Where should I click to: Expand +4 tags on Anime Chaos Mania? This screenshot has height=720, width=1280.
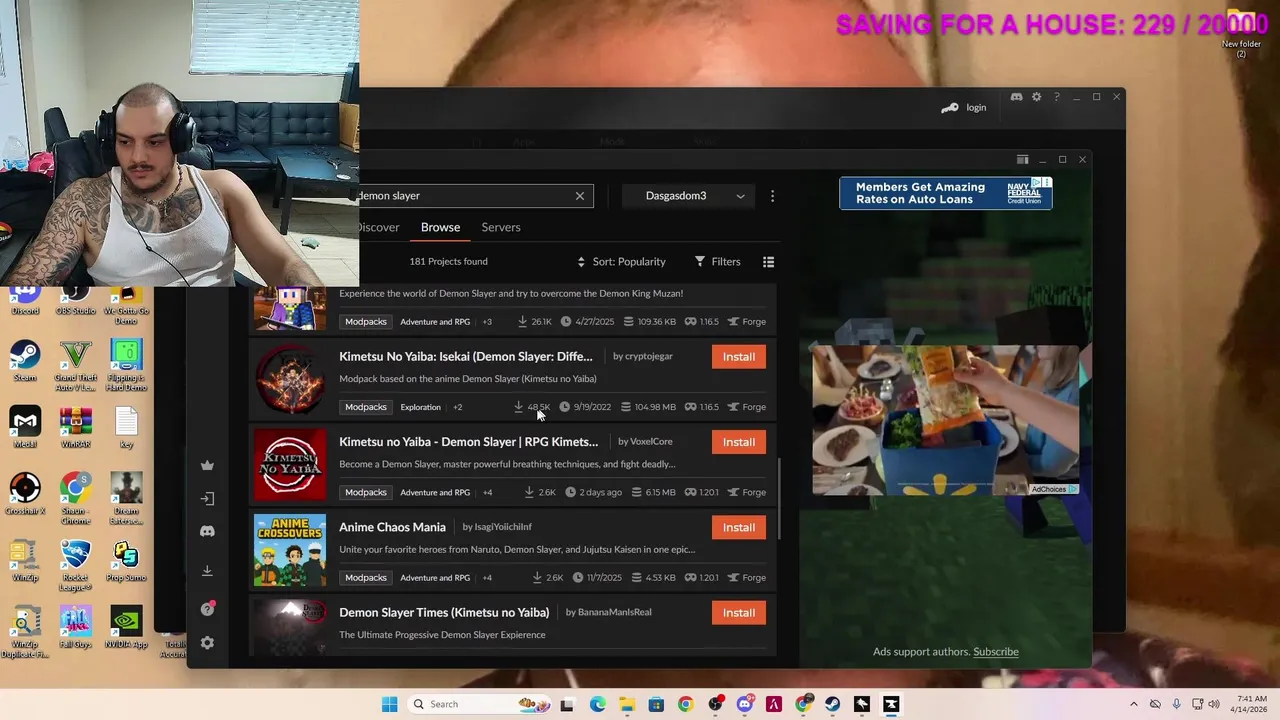487,577
